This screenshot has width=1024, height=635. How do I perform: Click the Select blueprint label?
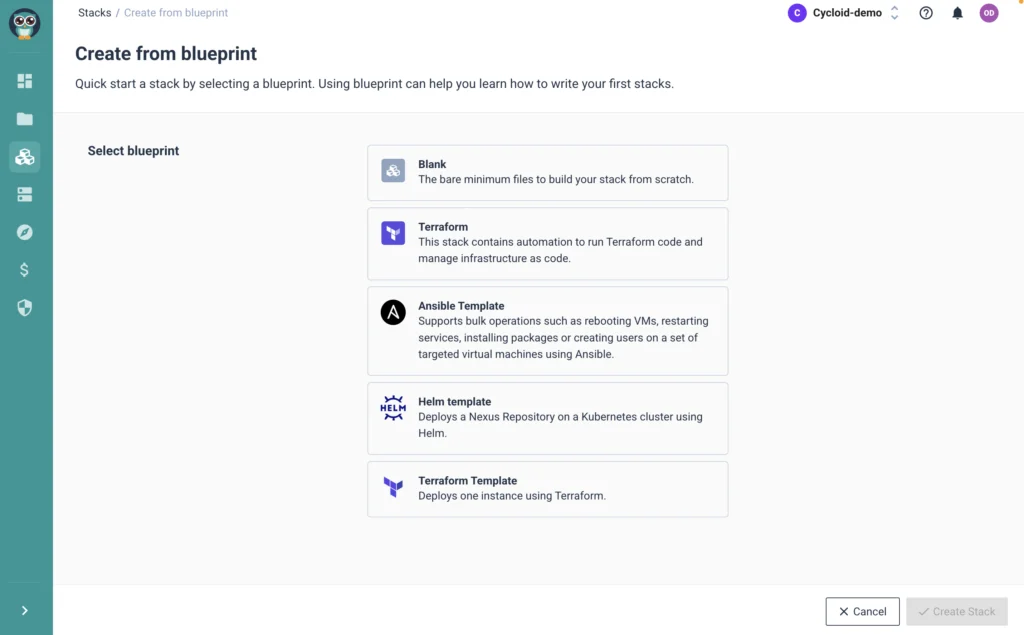pos(133,151)
